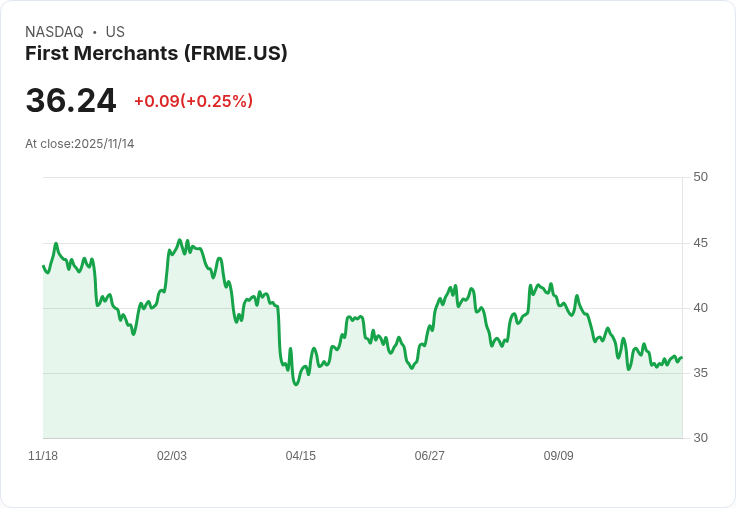Screen dimensions: 736x508
Task: Click the US market label
Action: click(x=115, y=32)
